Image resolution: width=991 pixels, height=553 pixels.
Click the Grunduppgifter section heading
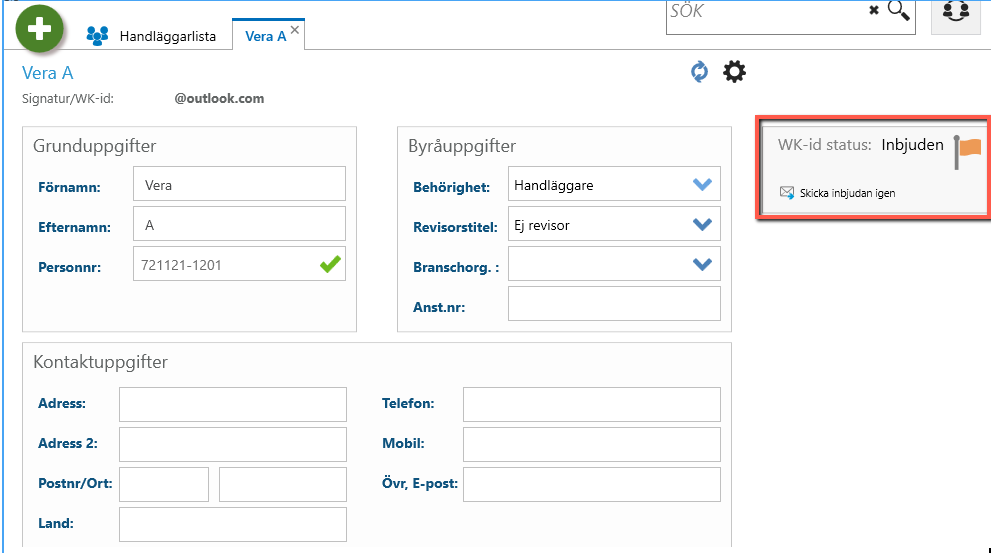pos(94,146)
